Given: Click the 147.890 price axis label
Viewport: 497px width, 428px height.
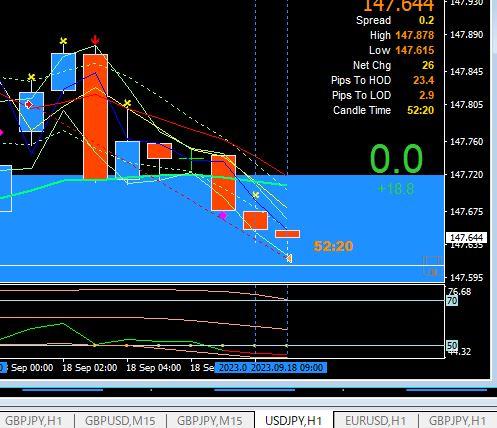Looking at the screenshot, I should [466, 35].
